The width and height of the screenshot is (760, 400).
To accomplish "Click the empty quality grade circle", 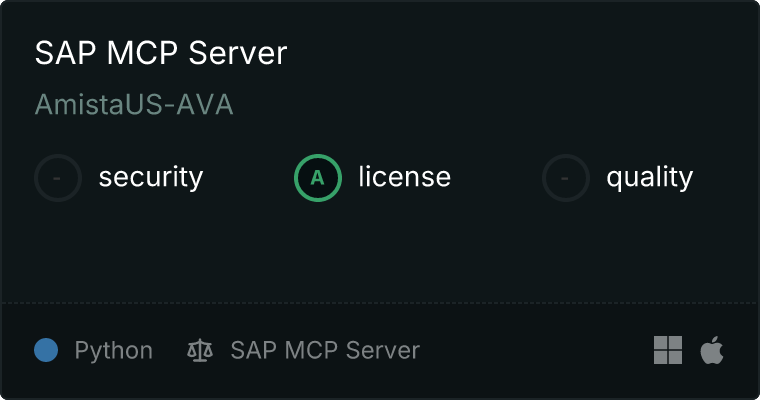I will pos(566,178).
